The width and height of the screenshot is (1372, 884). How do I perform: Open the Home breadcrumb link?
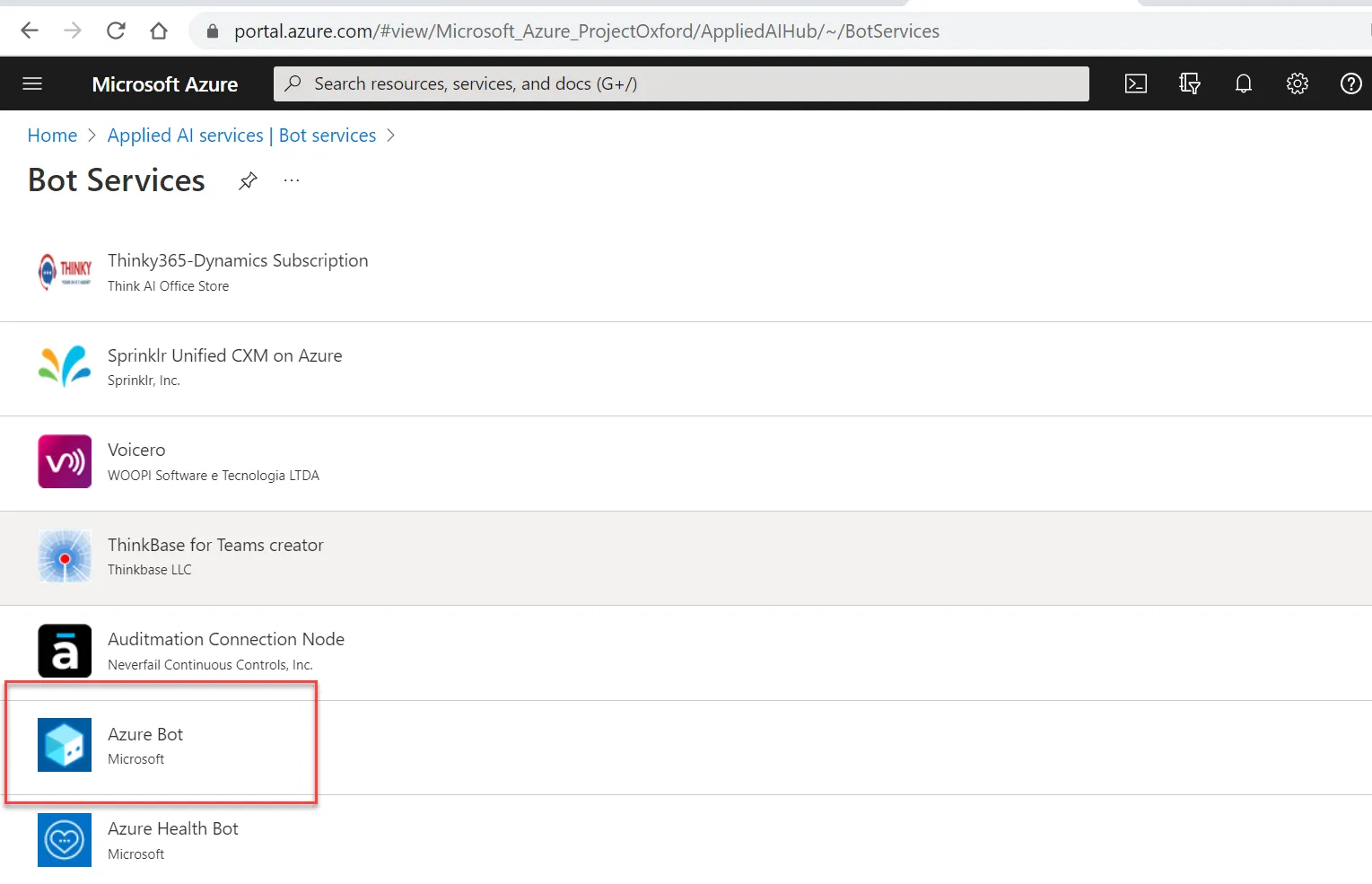52,136
